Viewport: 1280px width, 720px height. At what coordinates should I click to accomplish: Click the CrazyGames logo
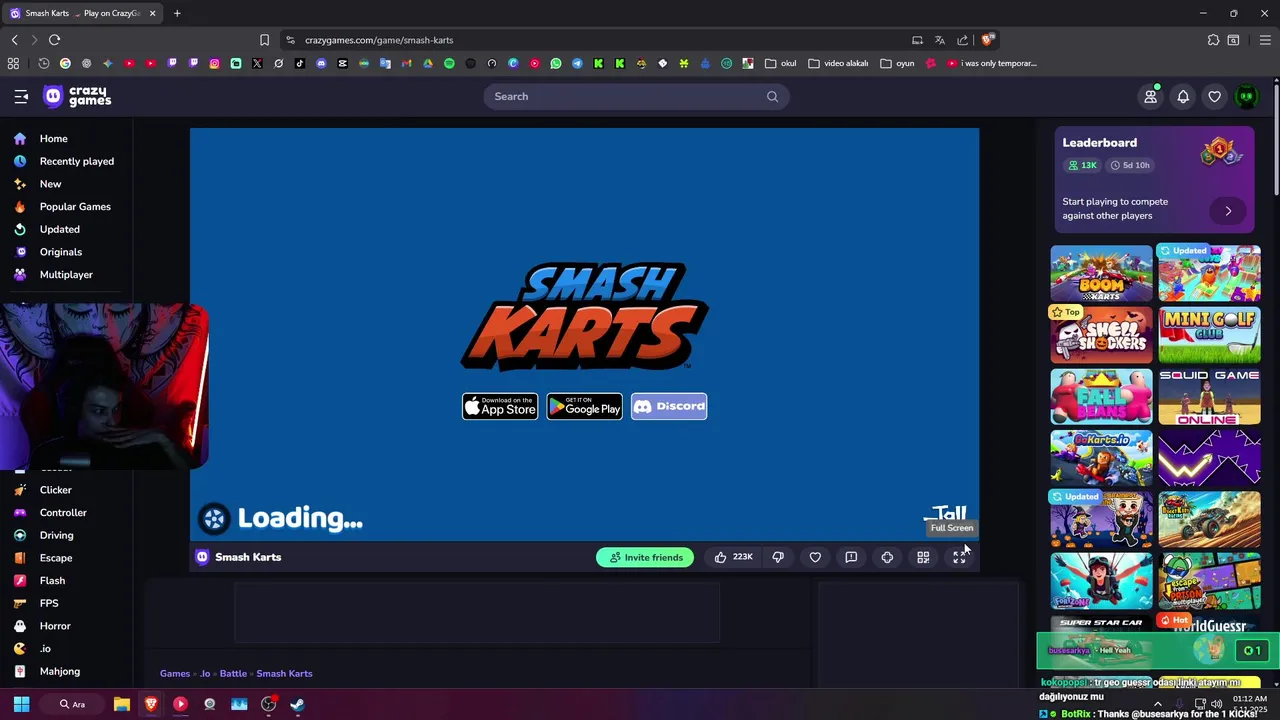coord(77,96)
